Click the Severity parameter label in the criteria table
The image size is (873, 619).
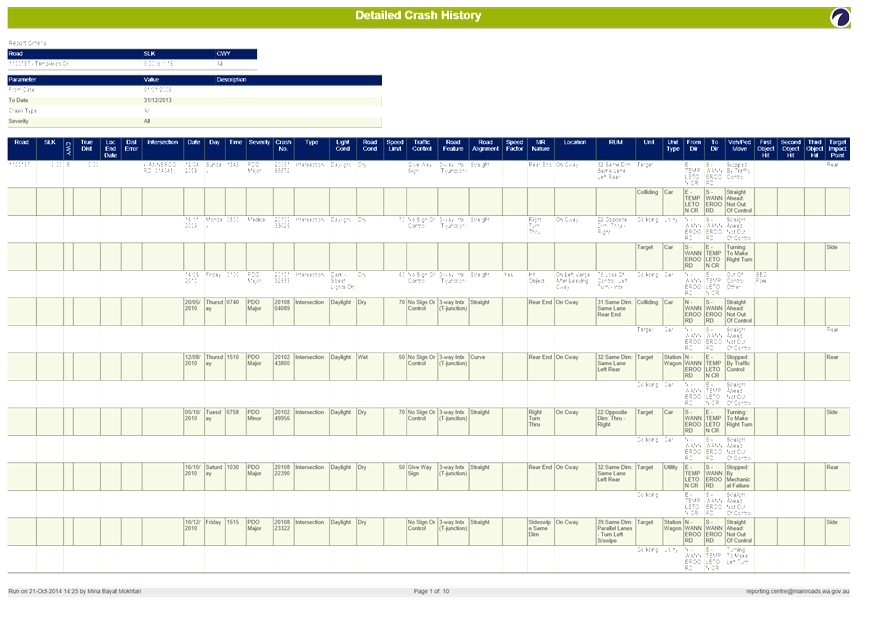pos(18,121)
